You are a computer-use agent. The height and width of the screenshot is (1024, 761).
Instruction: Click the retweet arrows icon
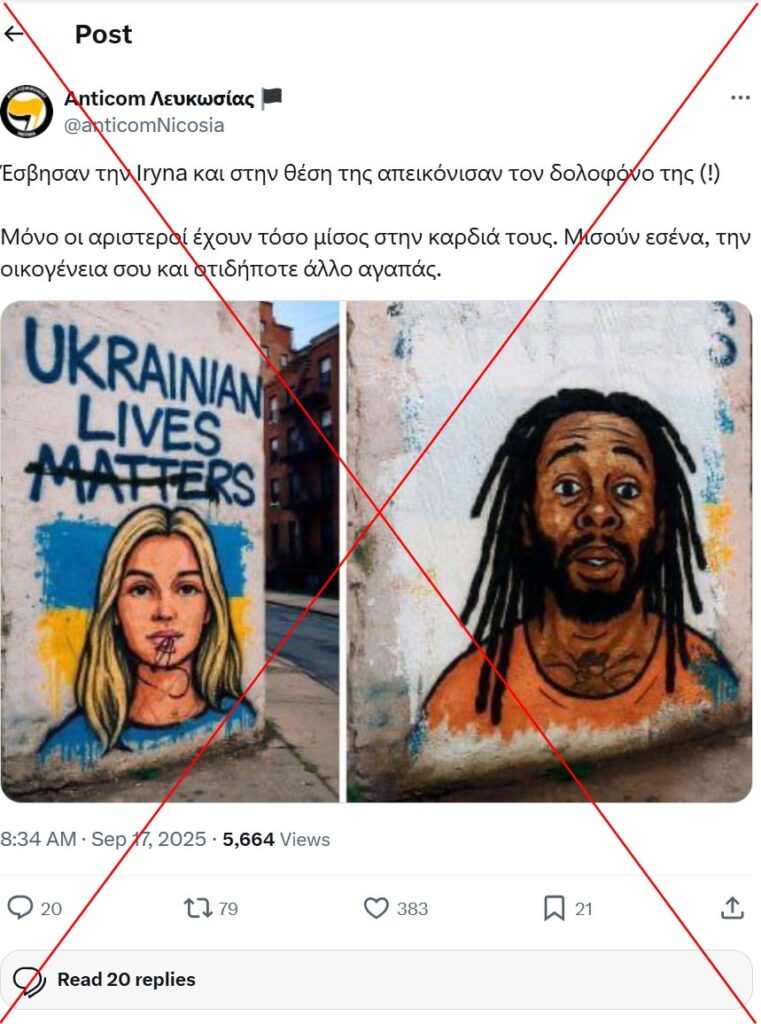[x=198, y=908]
